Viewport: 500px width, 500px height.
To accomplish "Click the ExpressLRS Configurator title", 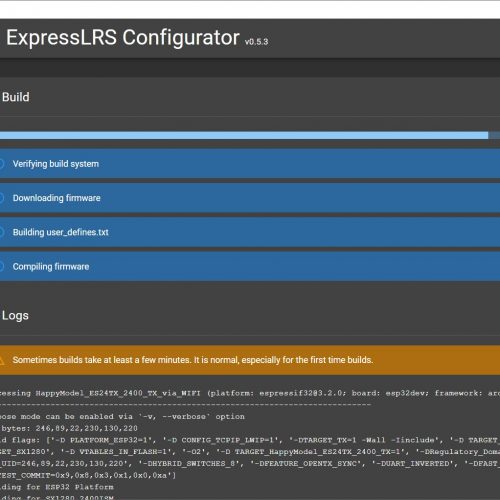I will (123, 38).
